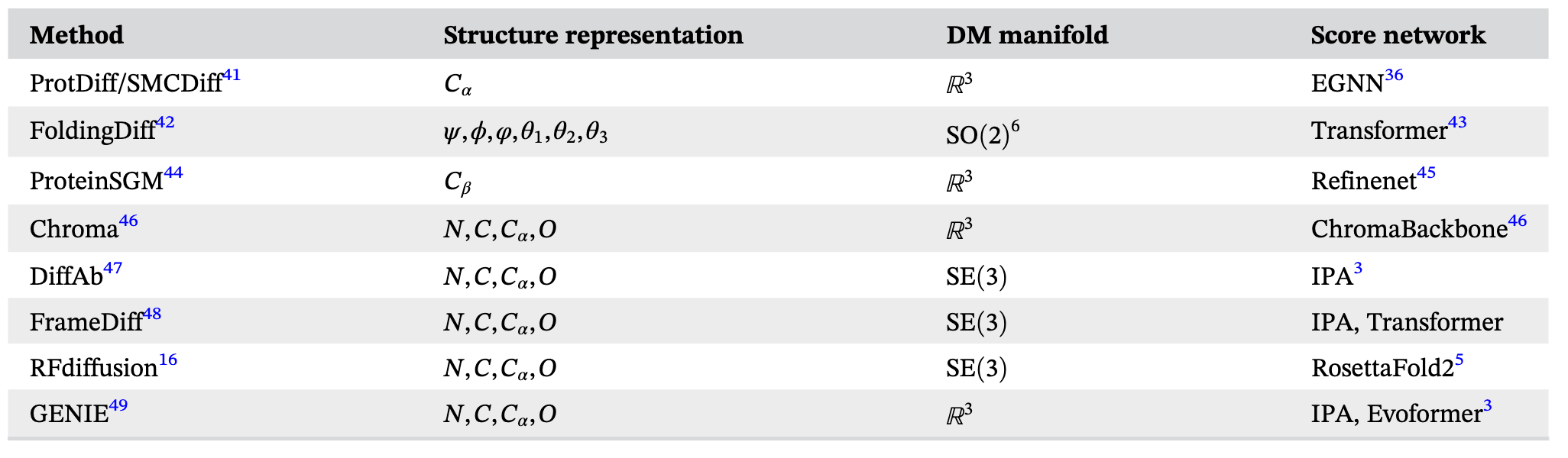This screenshot has height=458, width=1568.
Task: Select the Structure representation column header
Action: tap(593, 35)
